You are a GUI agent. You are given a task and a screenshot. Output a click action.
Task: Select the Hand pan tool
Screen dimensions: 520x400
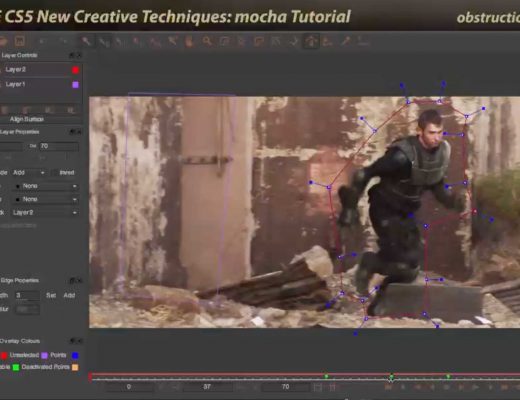pyautogui.click(x=189, y=42)
